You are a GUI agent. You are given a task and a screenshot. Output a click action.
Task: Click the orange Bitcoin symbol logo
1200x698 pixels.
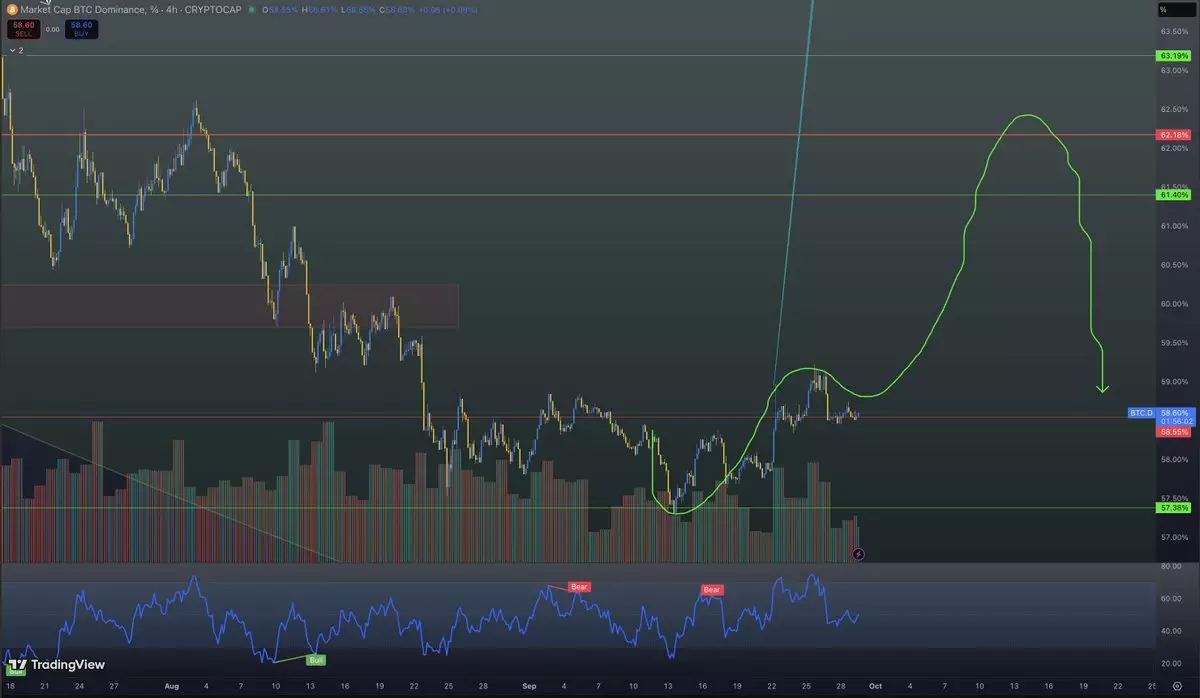coord(10,10)
